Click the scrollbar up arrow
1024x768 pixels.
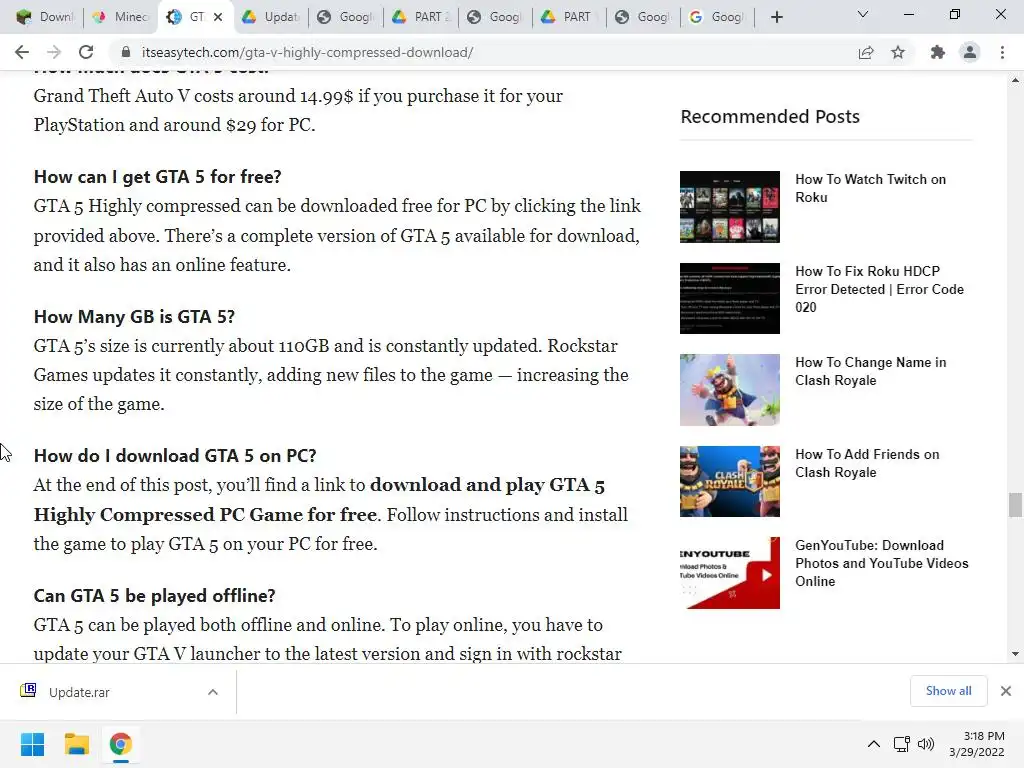click(x=1015, y=80)
